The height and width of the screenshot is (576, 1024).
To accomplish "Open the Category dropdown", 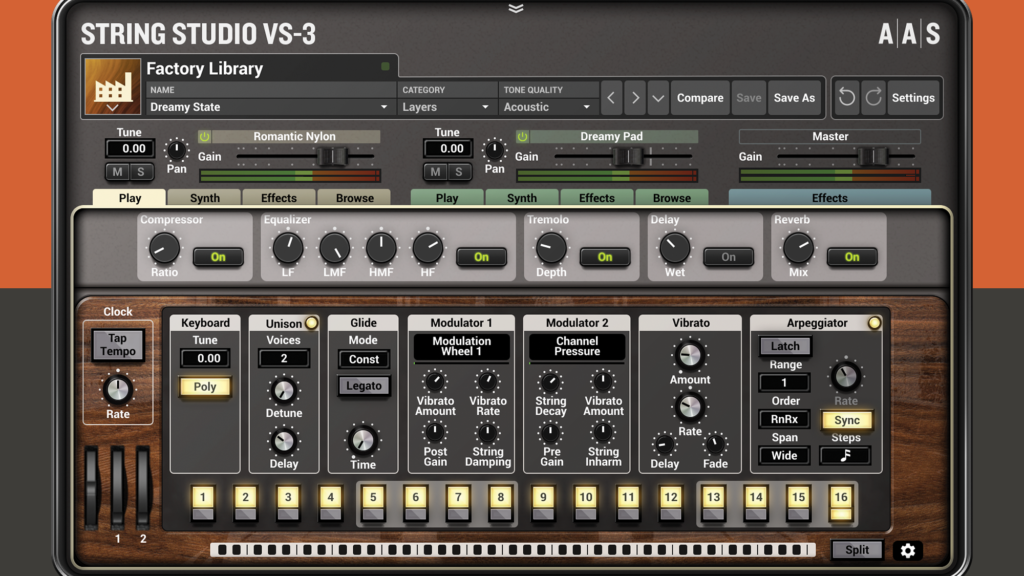I will pos(446,107).
